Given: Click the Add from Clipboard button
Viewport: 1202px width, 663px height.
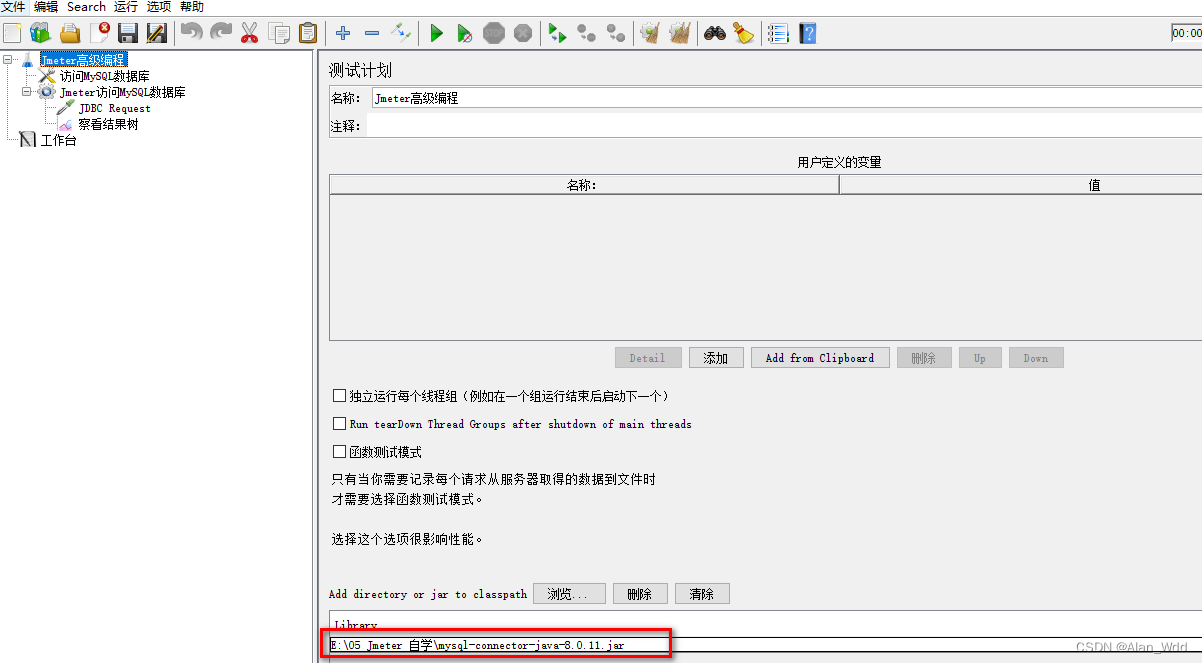Looking at the screenshot, I should (x=820, y=357).
